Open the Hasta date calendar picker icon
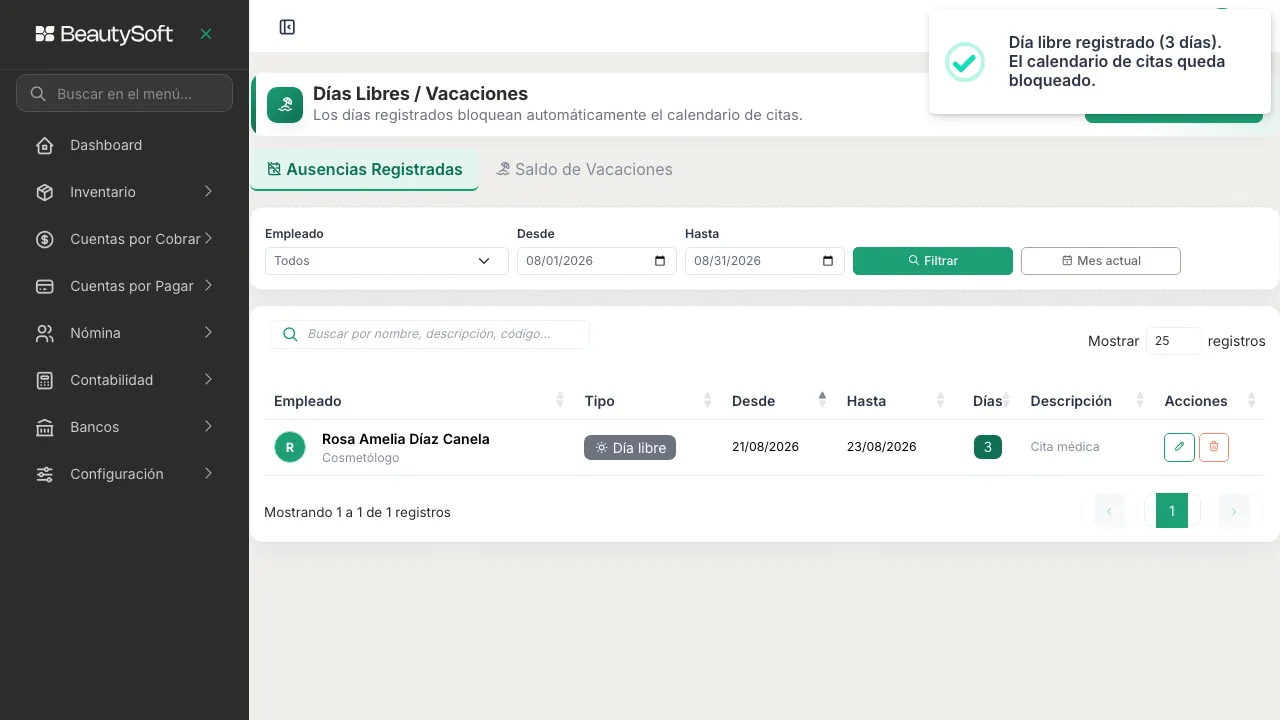 click(828, 261)
